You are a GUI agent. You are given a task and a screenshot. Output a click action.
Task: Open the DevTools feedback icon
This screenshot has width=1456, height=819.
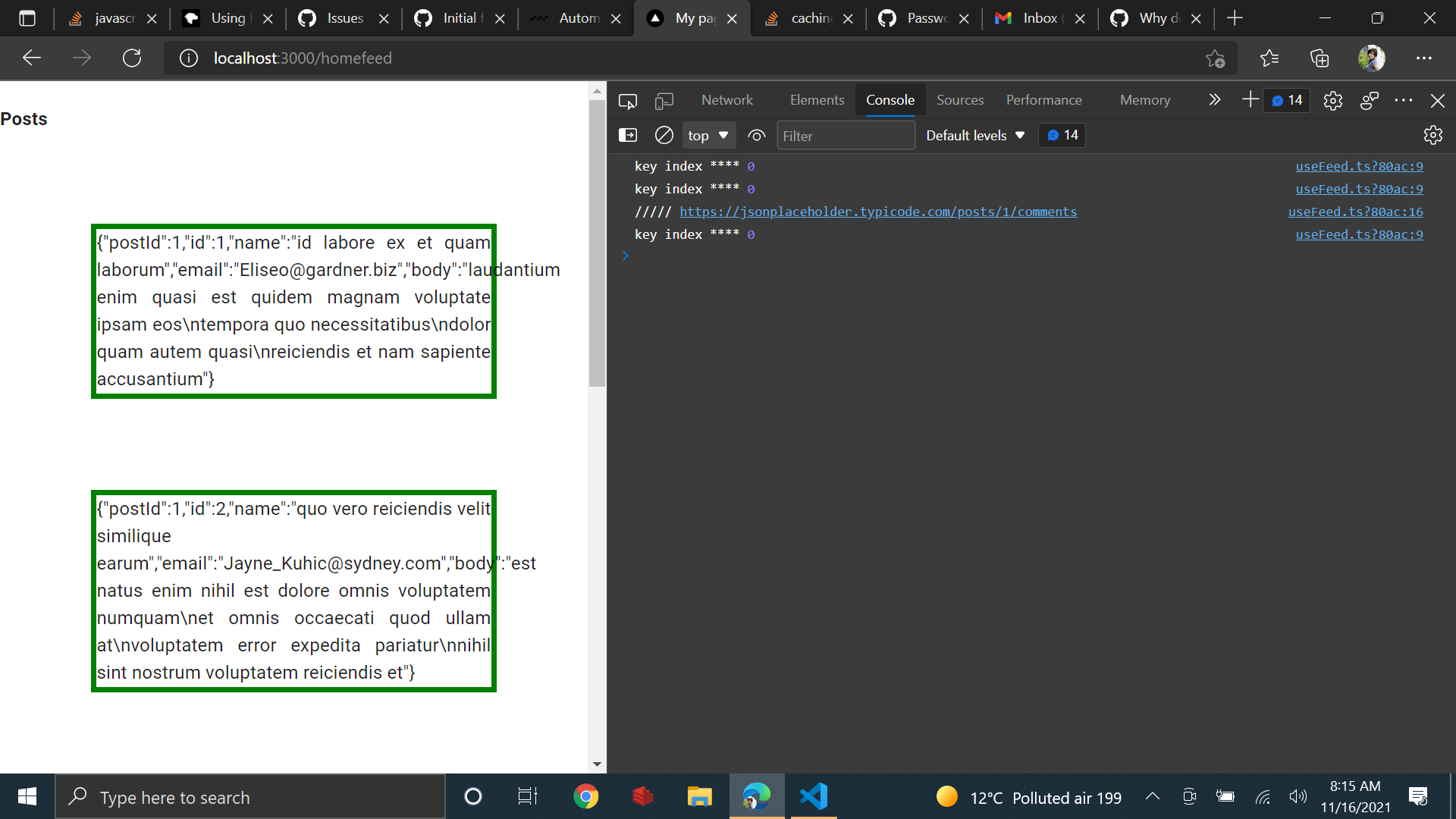pos(1370,100)
